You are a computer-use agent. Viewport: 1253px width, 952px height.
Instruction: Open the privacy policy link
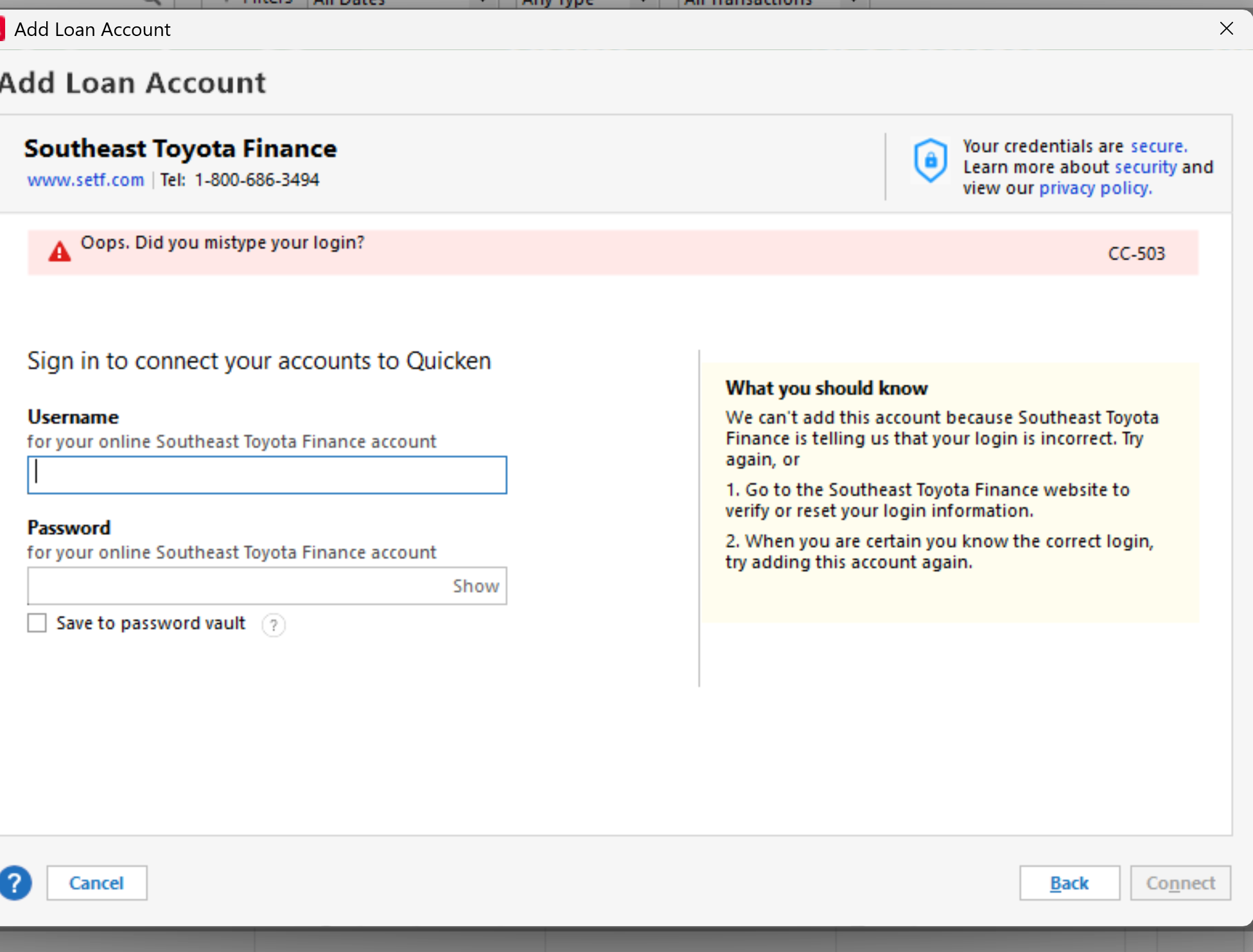1095,188
